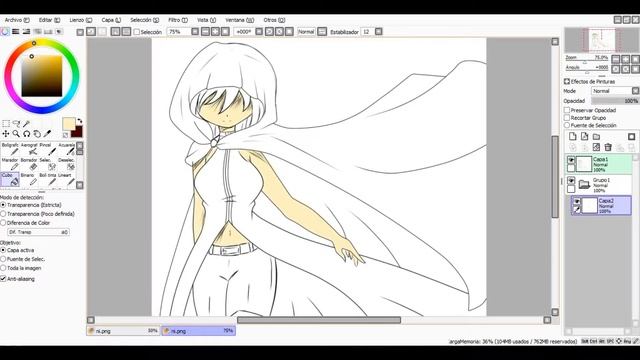The width and height of the screenshot is (640, 360).
Task: Choose the Deselec. deselection pen tool
Action: pos(67,164)
